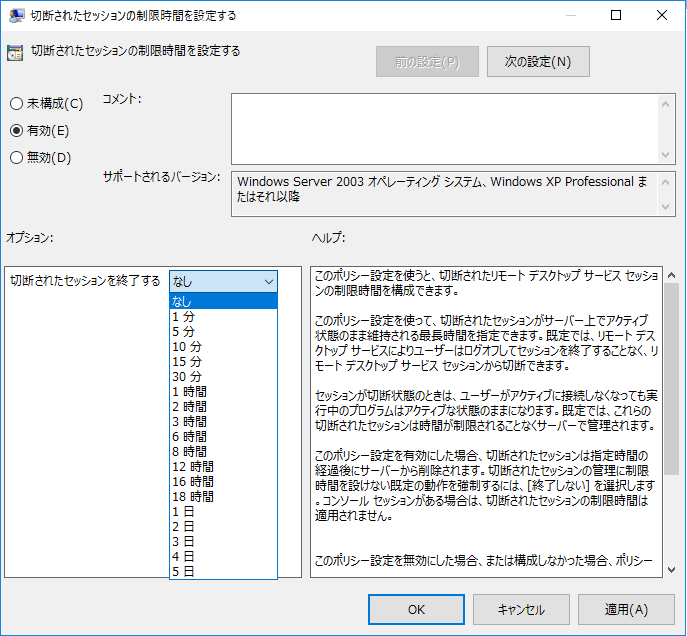Click the window title bar app icon

pyautogui.click(x=17, y=15)
